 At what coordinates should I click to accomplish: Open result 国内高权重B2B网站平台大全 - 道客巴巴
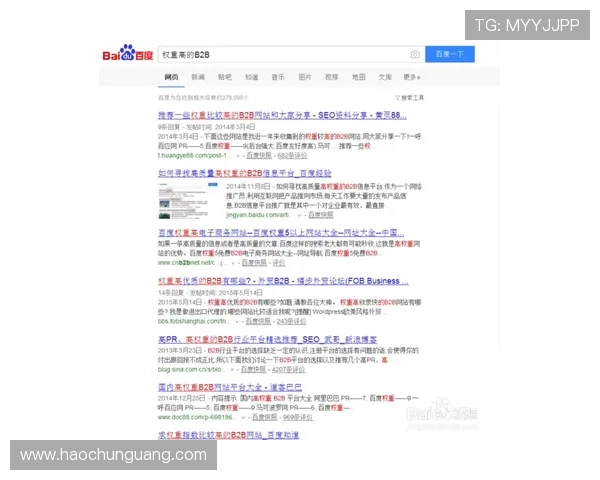(230, 387)
